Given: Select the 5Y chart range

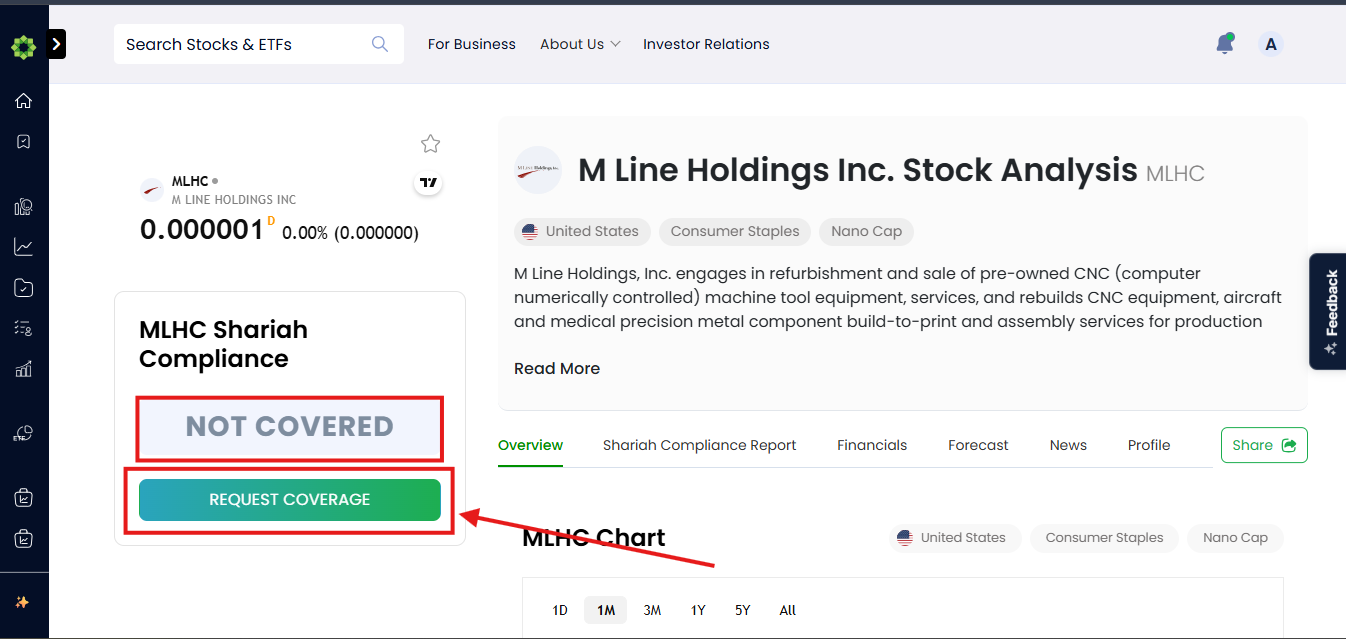Looking at the screenshot, I should tap(742, 610).
